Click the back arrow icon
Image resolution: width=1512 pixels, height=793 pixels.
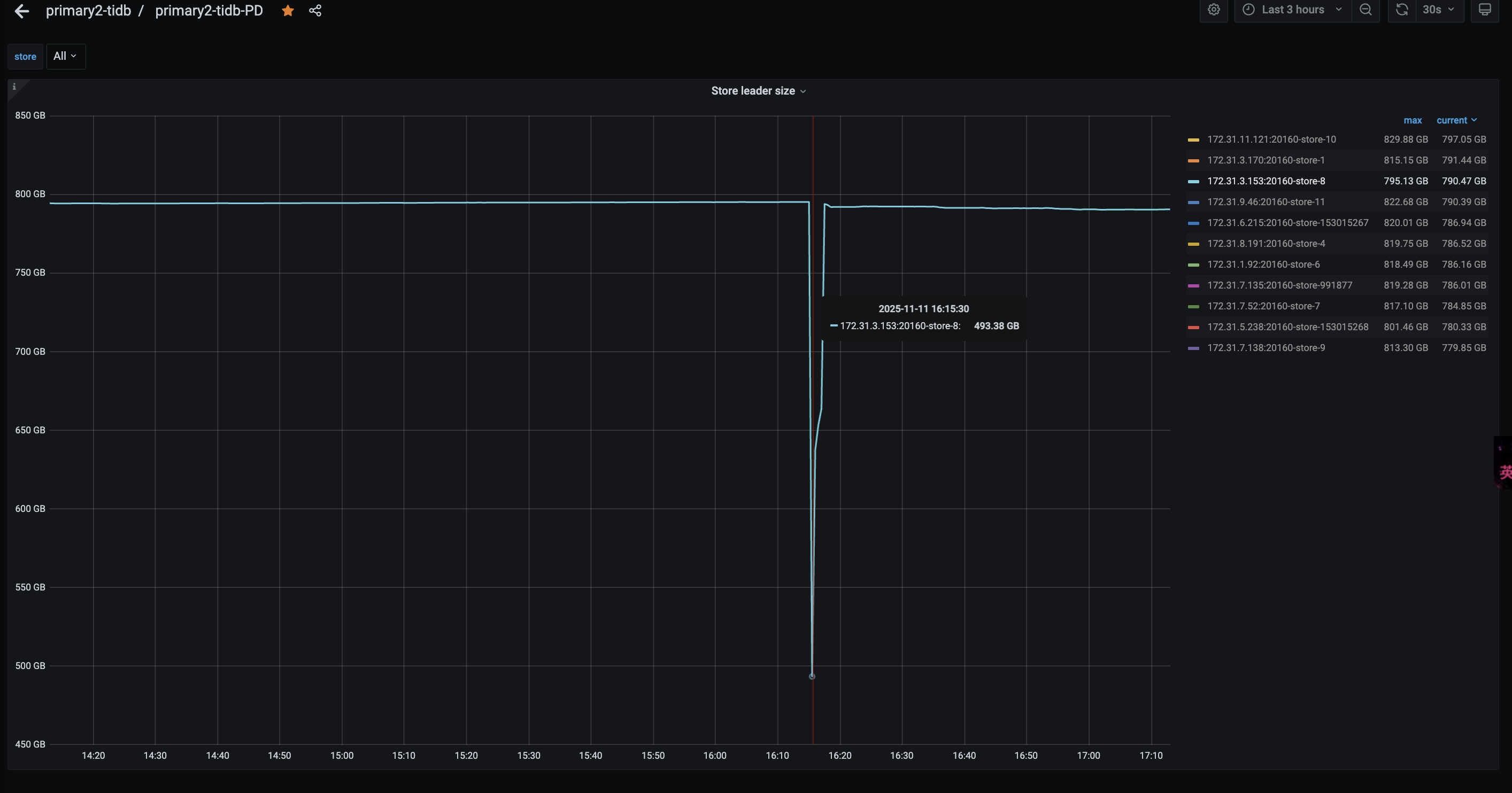pos(22,11)
